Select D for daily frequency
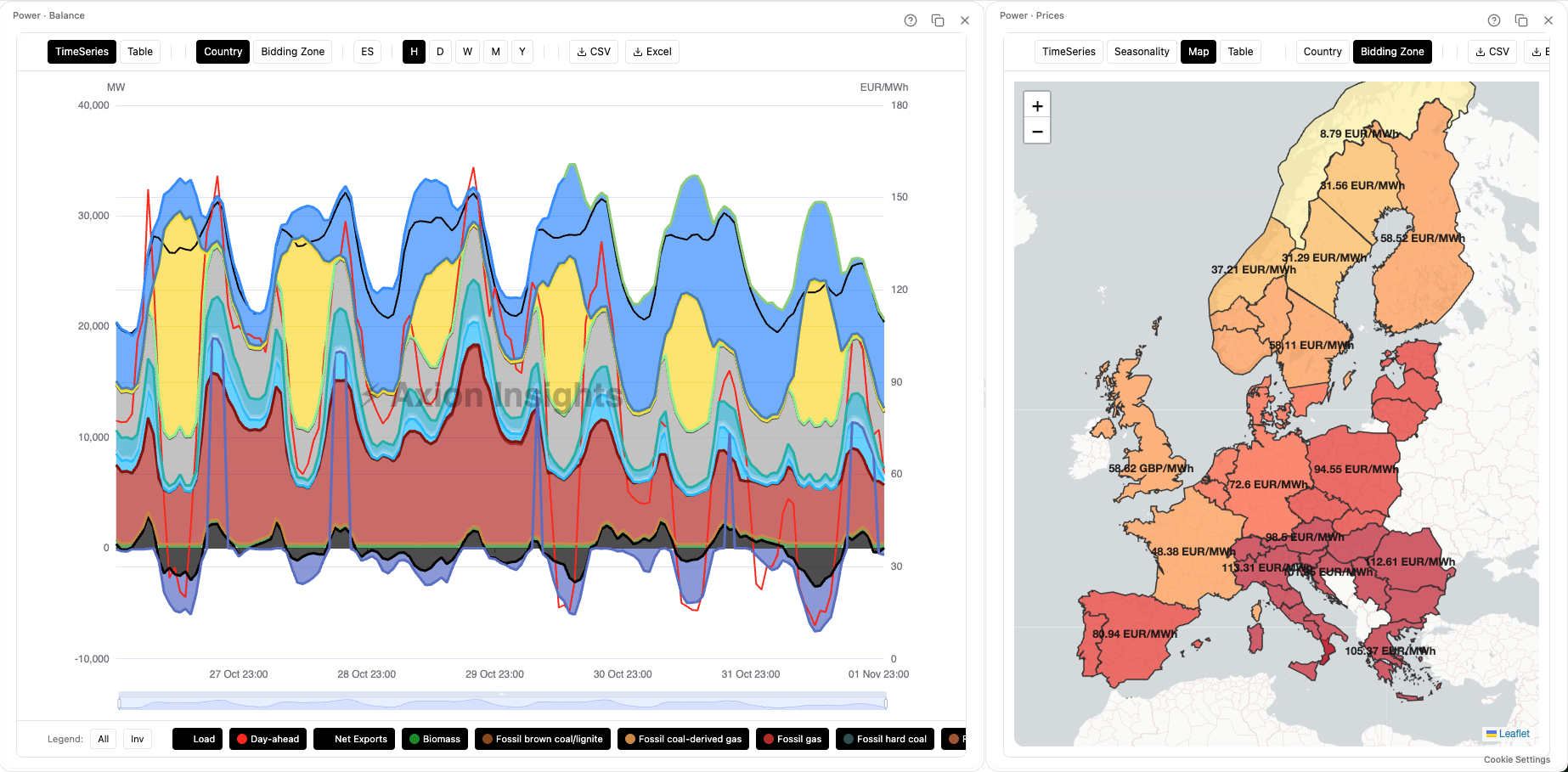The width and height of the screenshot is (1568, 772). pyautogui.click(x=440, y=52)
